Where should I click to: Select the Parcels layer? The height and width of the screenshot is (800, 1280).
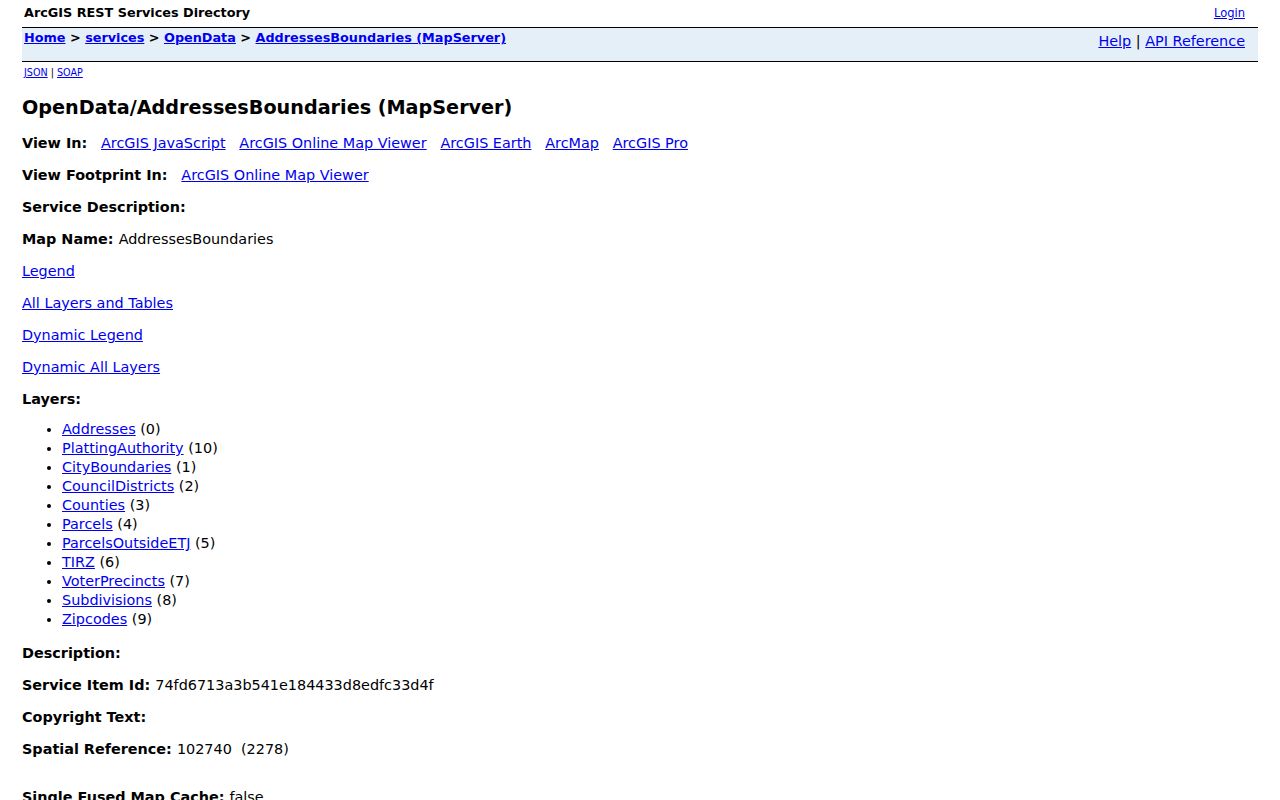[87, 524]
